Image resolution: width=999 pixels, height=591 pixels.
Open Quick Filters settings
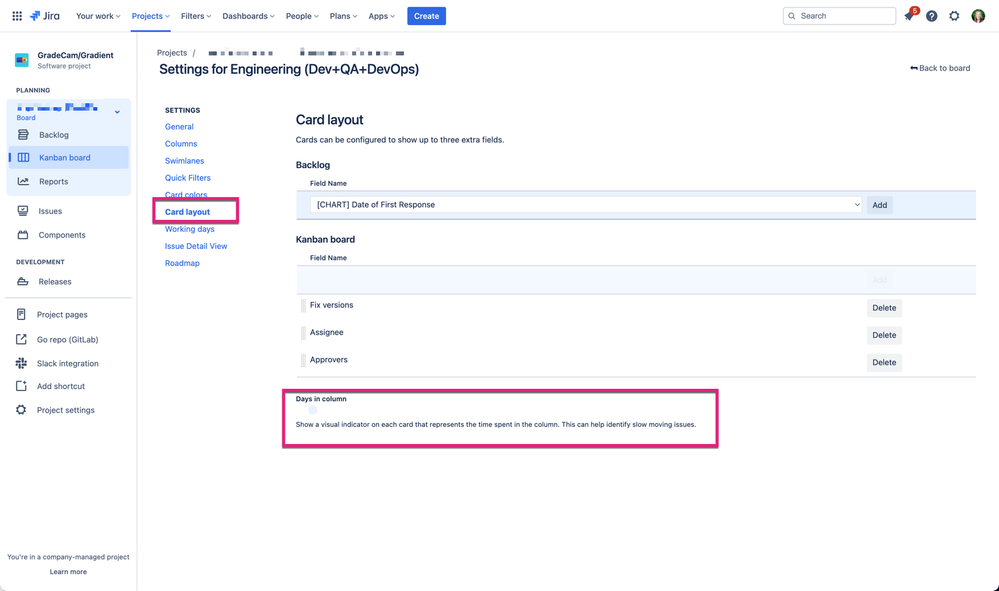click(187, 178)
